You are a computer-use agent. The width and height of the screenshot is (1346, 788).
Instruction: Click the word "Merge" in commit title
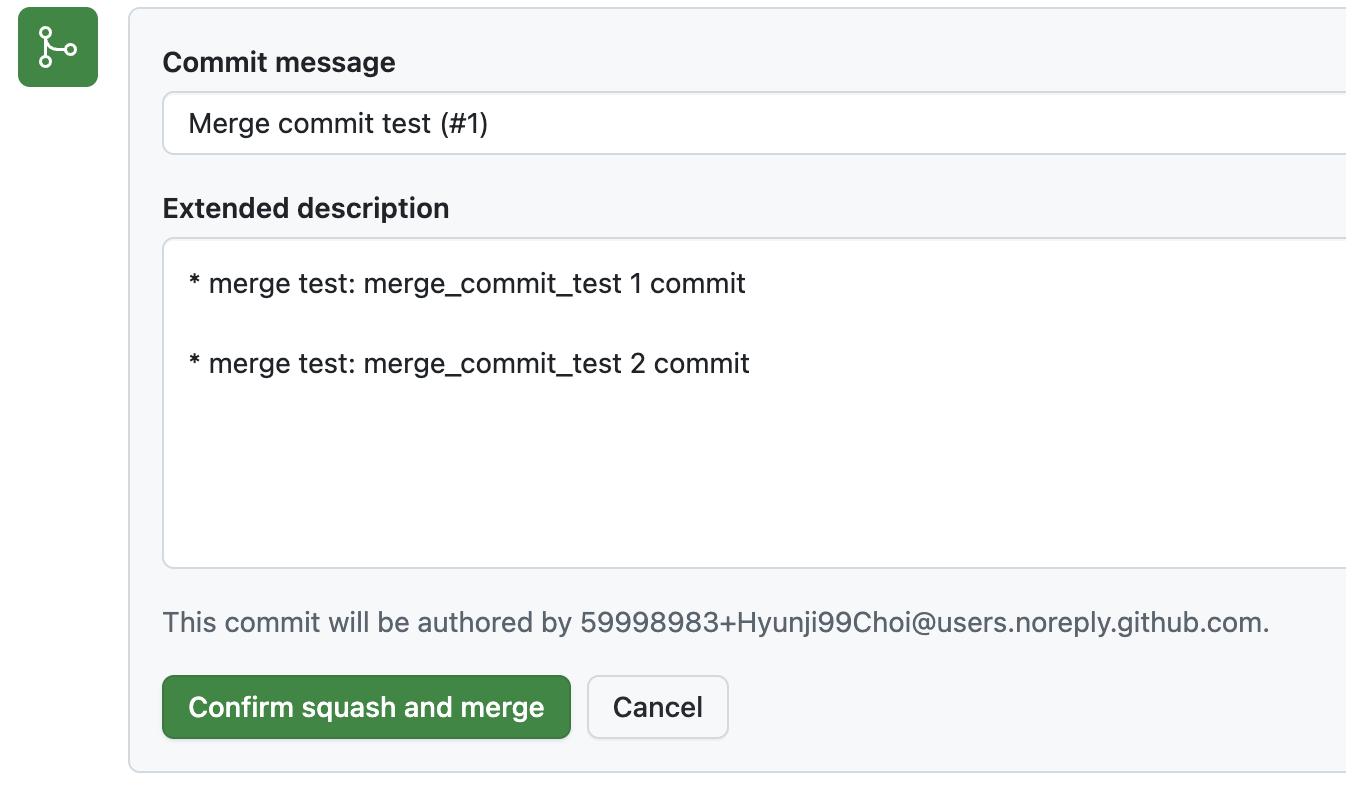pos(229,124)
